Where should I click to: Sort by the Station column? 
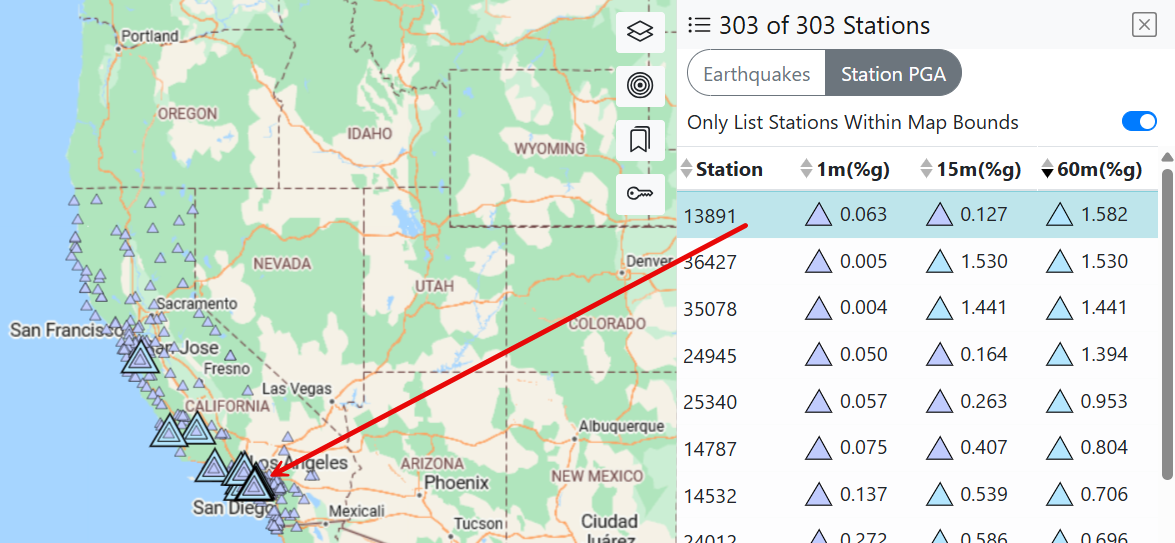coord(721,169)
